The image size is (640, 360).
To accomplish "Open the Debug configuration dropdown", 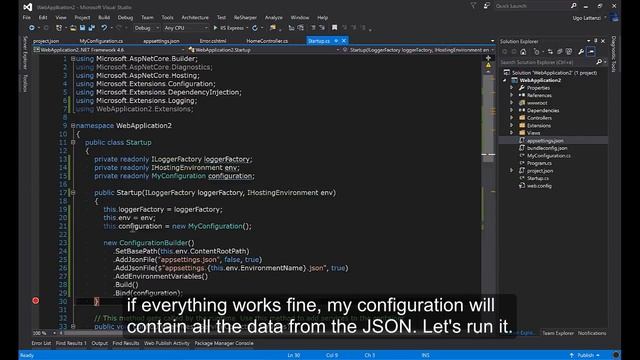I will 146,28.
